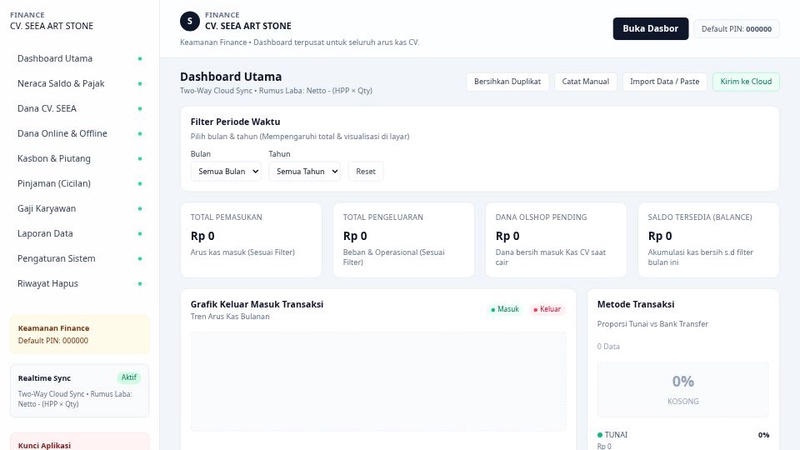This screenshot has height=450, width=800.
Task: Click green status dot beside Gaji Karyawan
Action: click(140, 209)
